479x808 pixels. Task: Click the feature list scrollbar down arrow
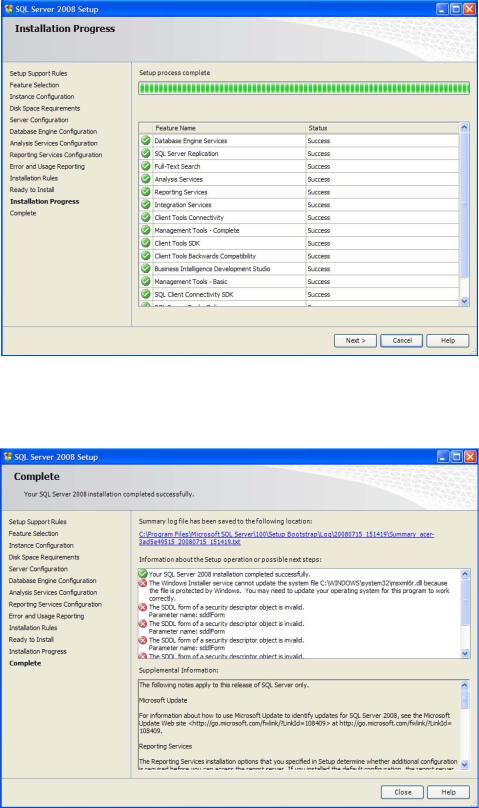click(x=464, y=301)
